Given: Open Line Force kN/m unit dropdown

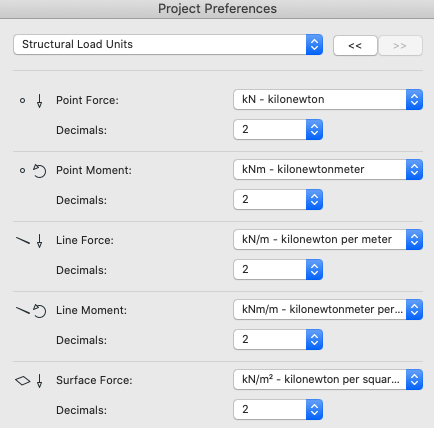Looking at the screenshot, I should (328, 239).
